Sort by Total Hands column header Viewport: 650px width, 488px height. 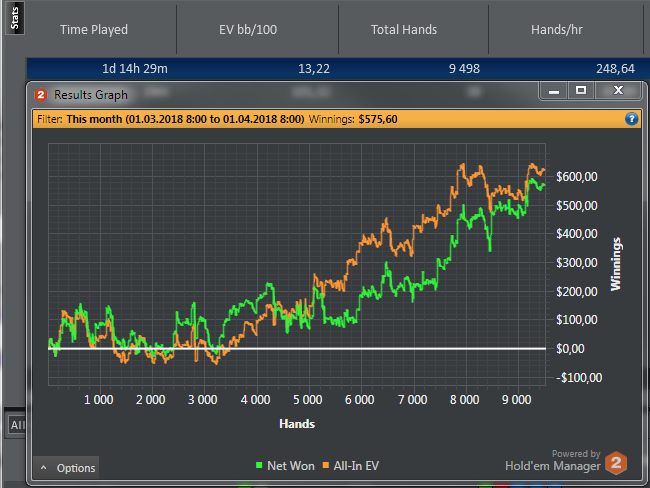pyautogui.click(x=404, y=29)
